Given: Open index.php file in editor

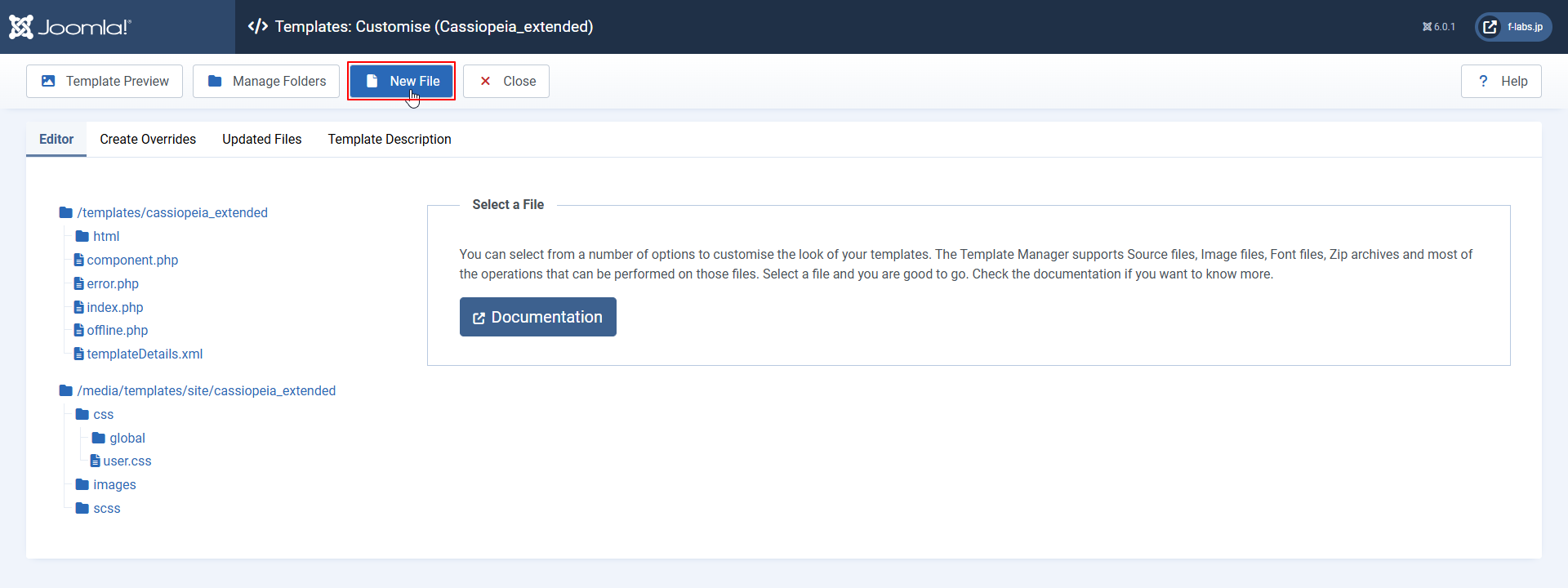Looking at the screenshot, I should 114,308.
